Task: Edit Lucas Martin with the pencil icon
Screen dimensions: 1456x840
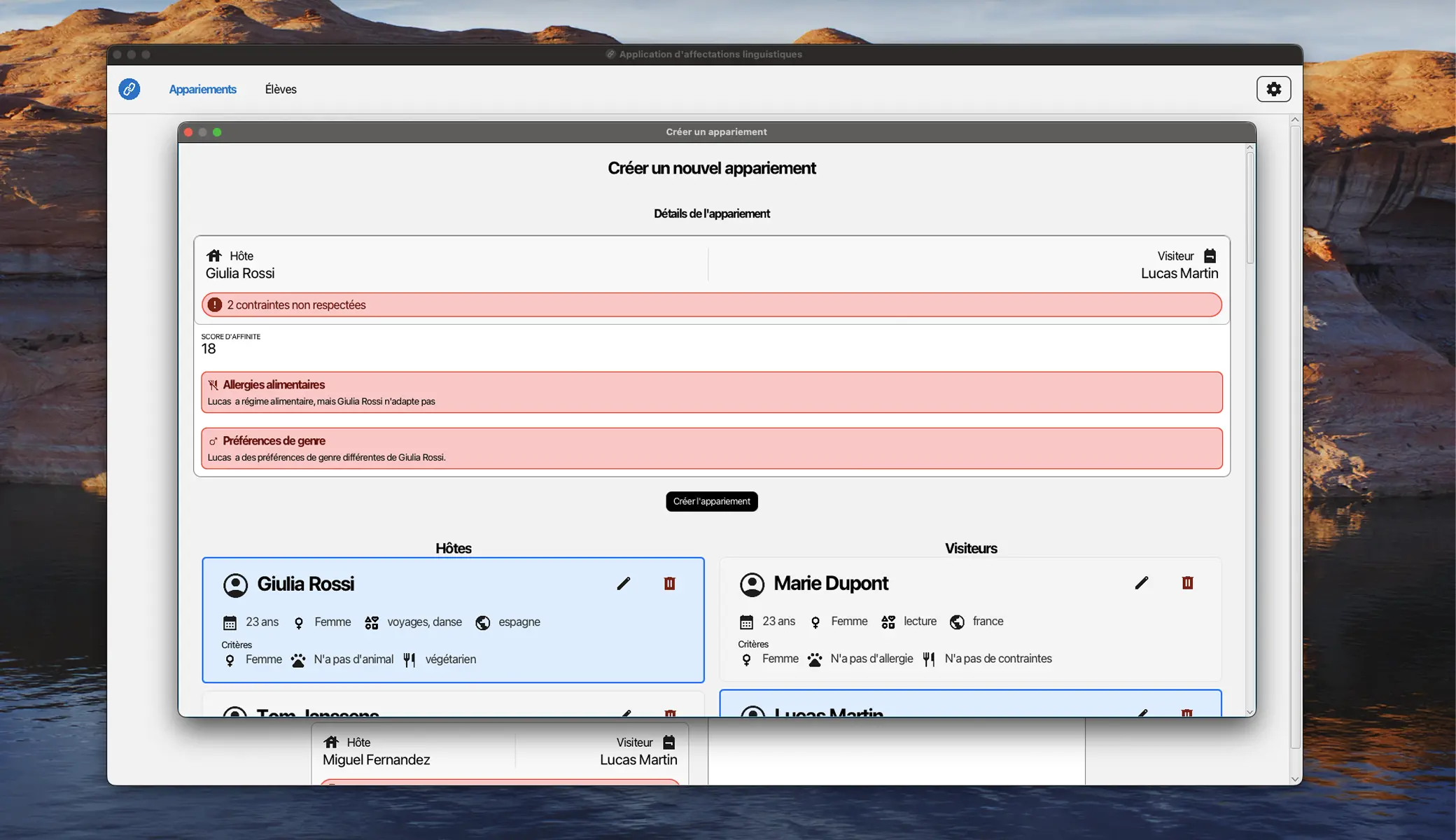Action: (x=1142, y=713)
